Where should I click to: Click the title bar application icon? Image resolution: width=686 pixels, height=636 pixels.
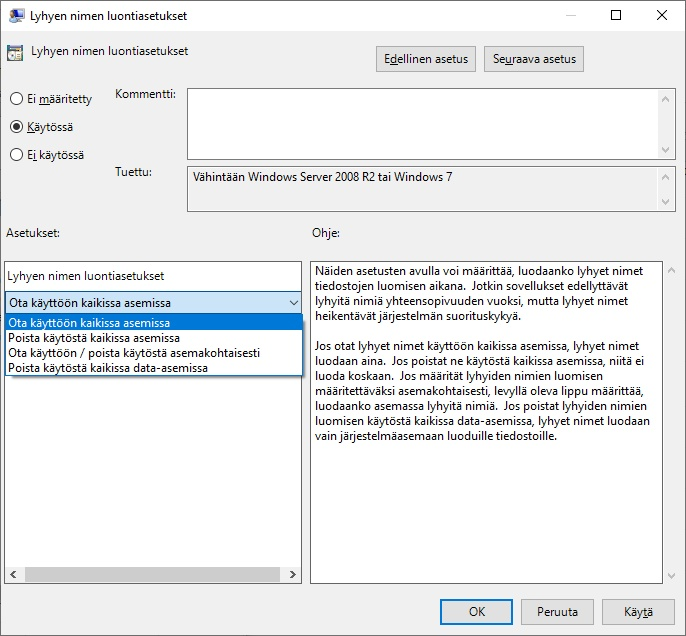pyautogui.click(x=17, y=16)
